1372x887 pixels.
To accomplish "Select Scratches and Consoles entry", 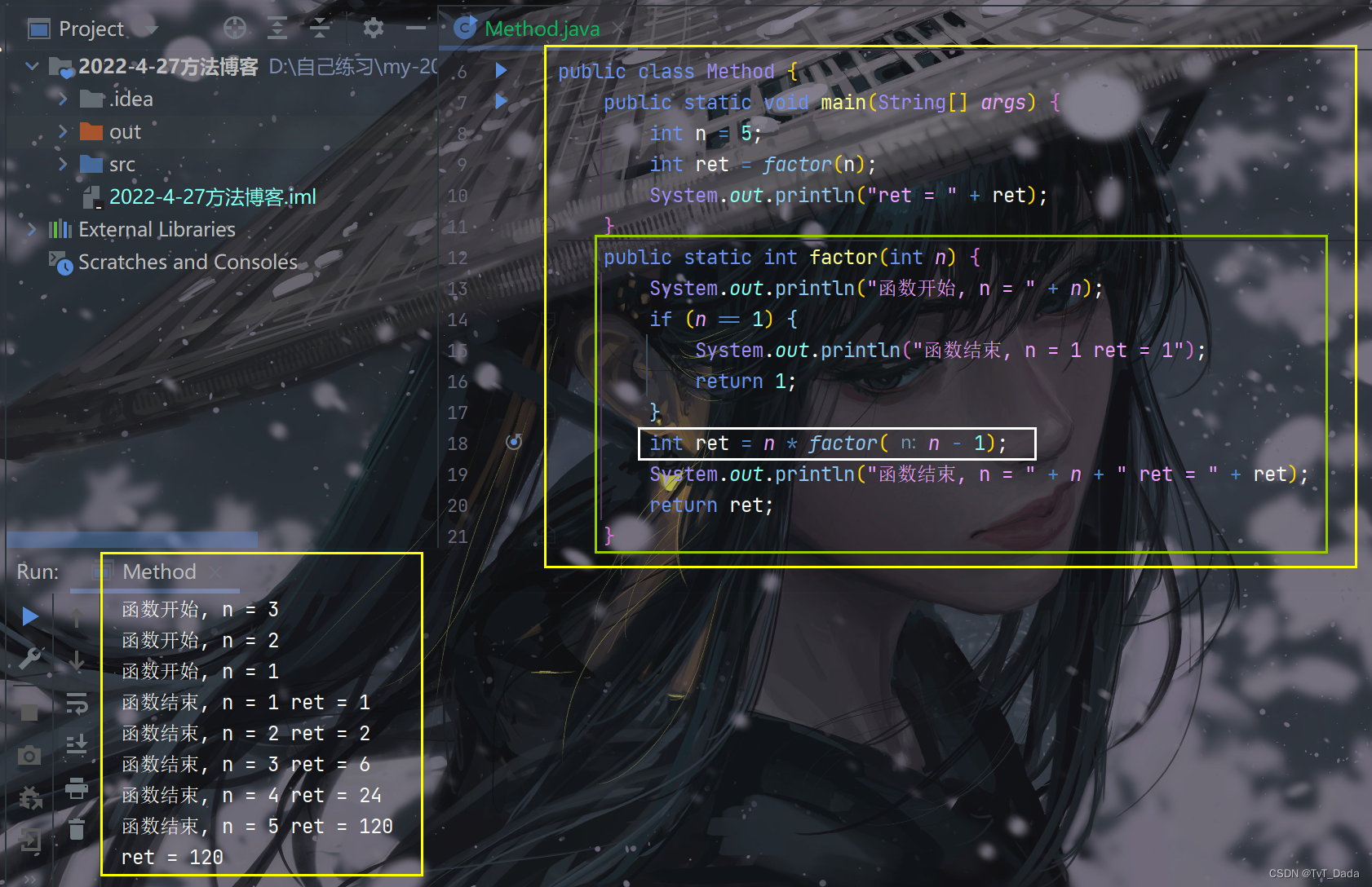I will coord(188,262).
